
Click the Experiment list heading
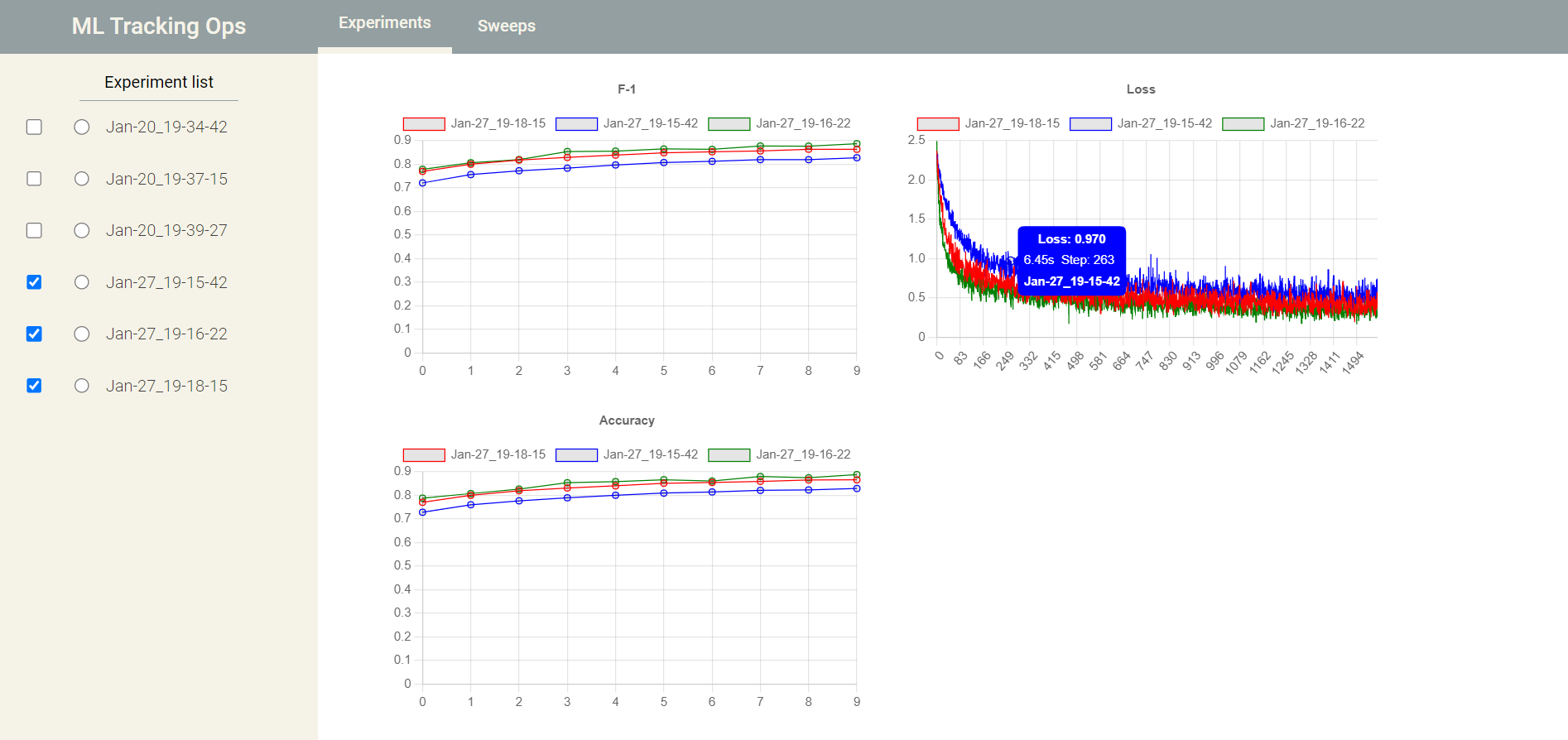coord(159,82)
